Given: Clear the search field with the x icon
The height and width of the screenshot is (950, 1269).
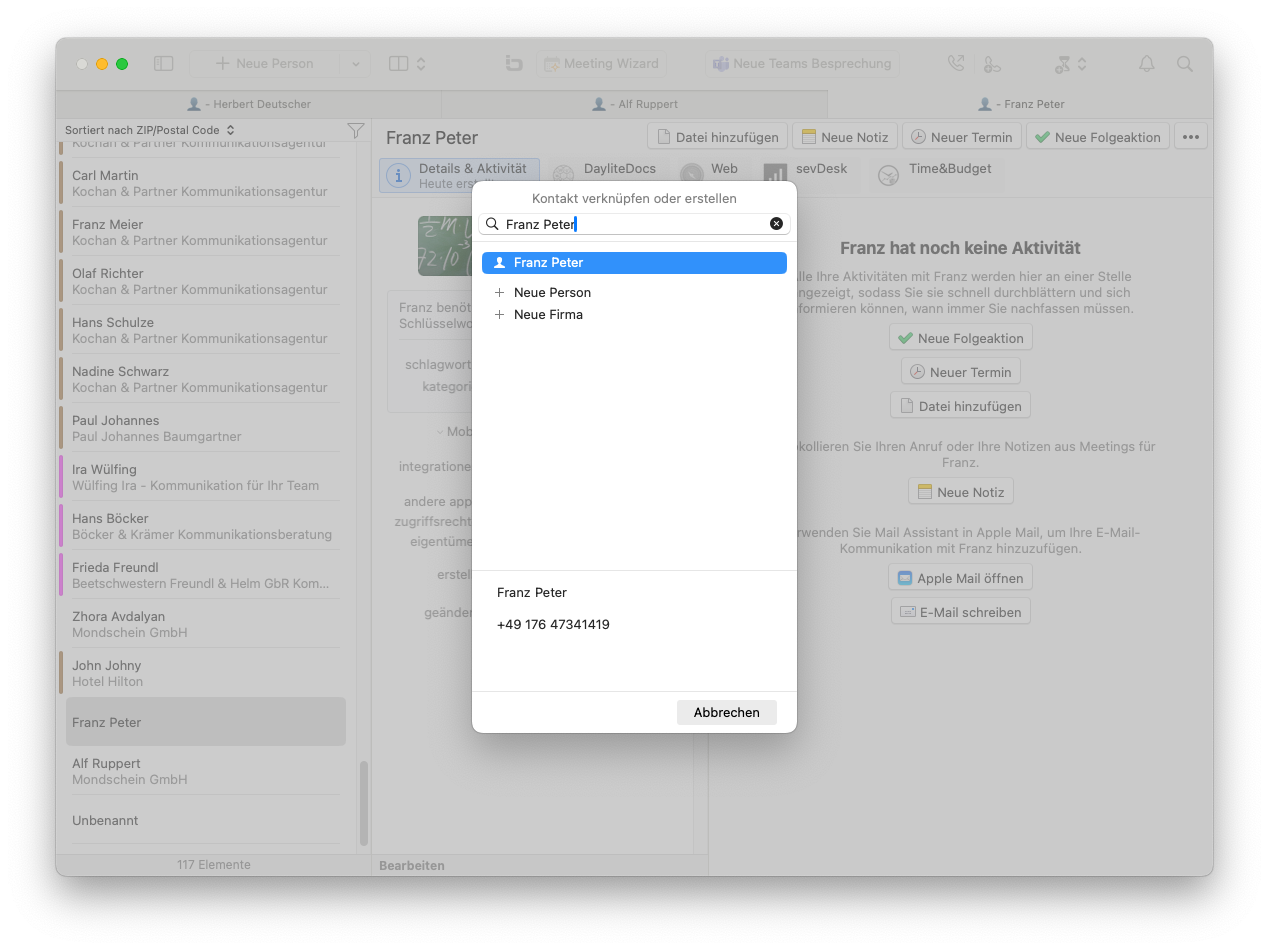Looking at the screenshot, I should click(x=776, y=224).
